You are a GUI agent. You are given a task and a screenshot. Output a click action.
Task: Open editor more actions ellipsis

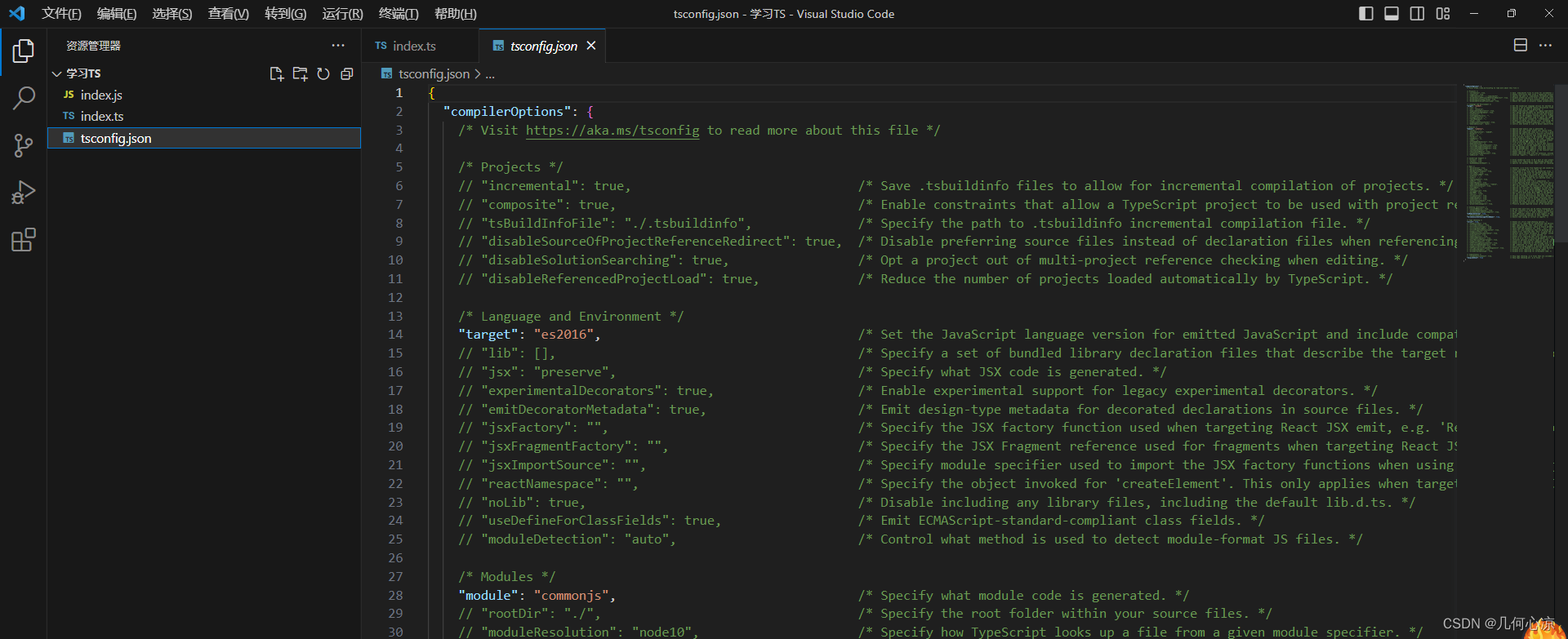(x=1545, y=46)
